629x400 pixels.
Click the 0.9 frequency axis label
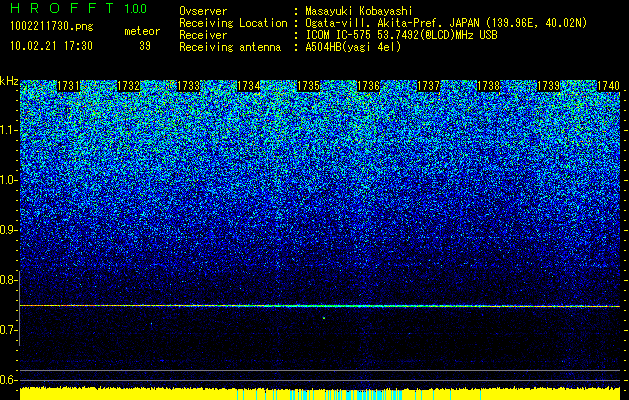[9, 230]
